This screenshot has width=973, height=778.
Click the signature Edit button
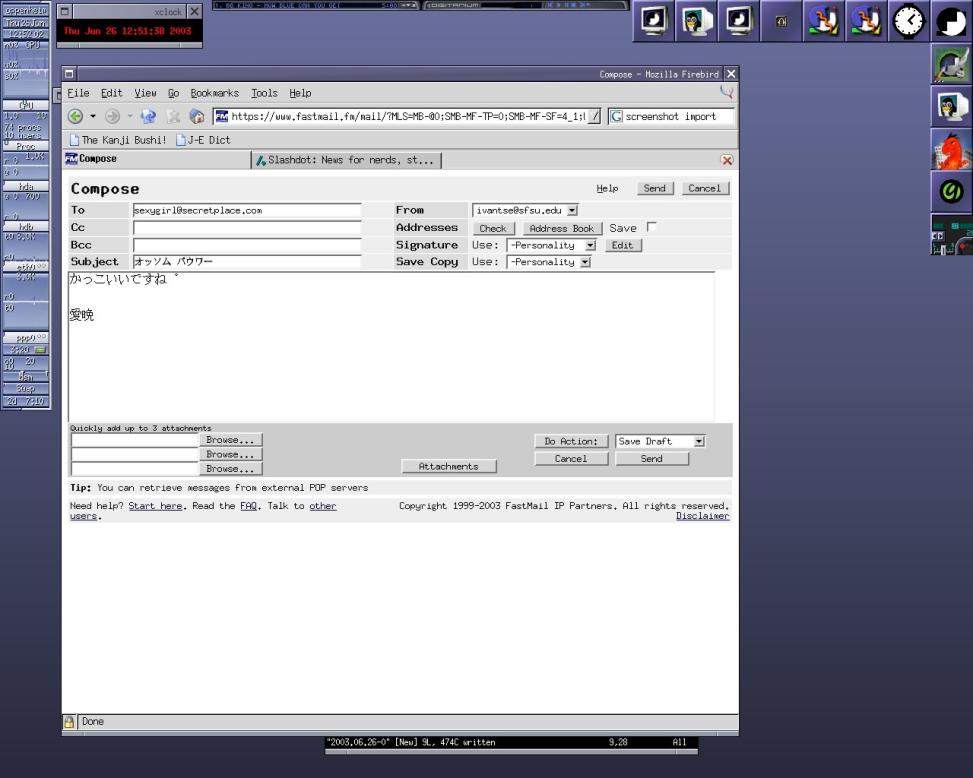click(622, 245)
